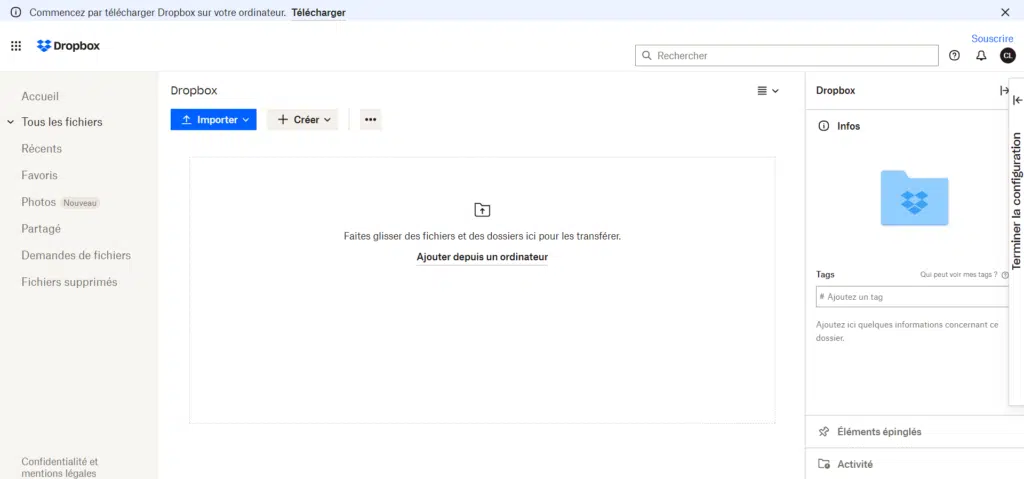This screenshot has height=479, width=1024.
Task: Click the Dropbox title in details panel
Action: tap(835, 91)
